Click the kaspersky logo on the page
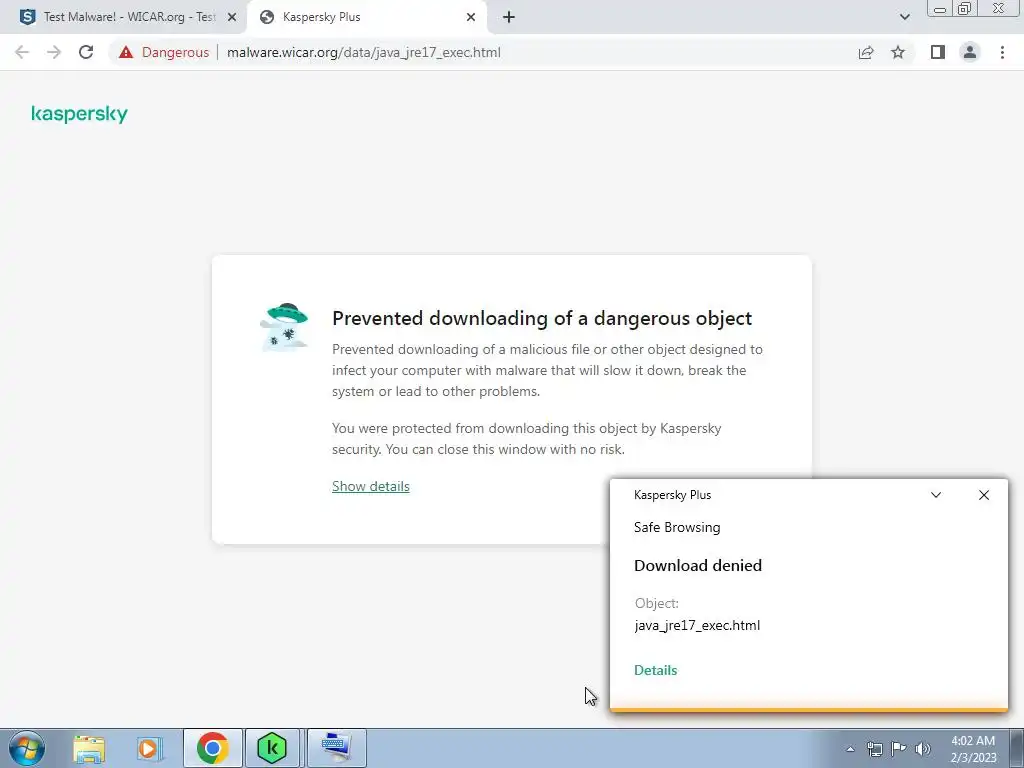Screen dimensions: 1024x768 point(79,114)
